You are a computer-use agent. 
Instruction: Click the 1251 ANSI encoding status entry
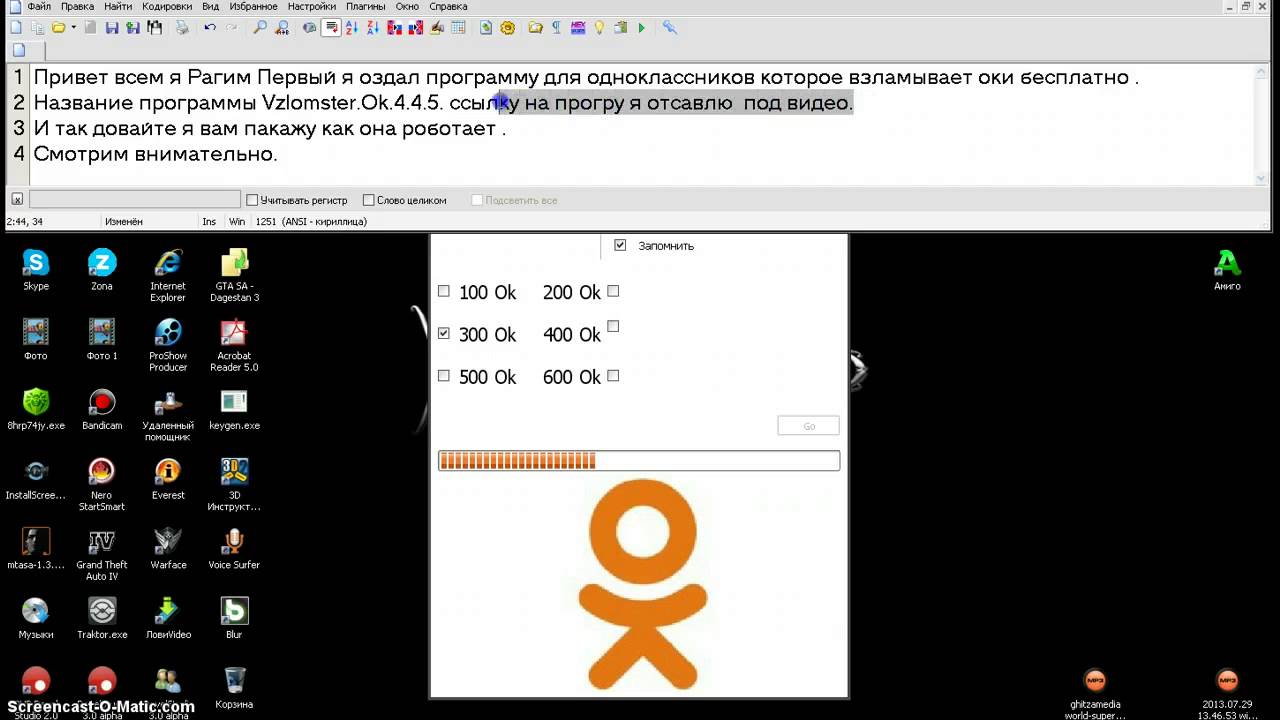tap(311, 222)
